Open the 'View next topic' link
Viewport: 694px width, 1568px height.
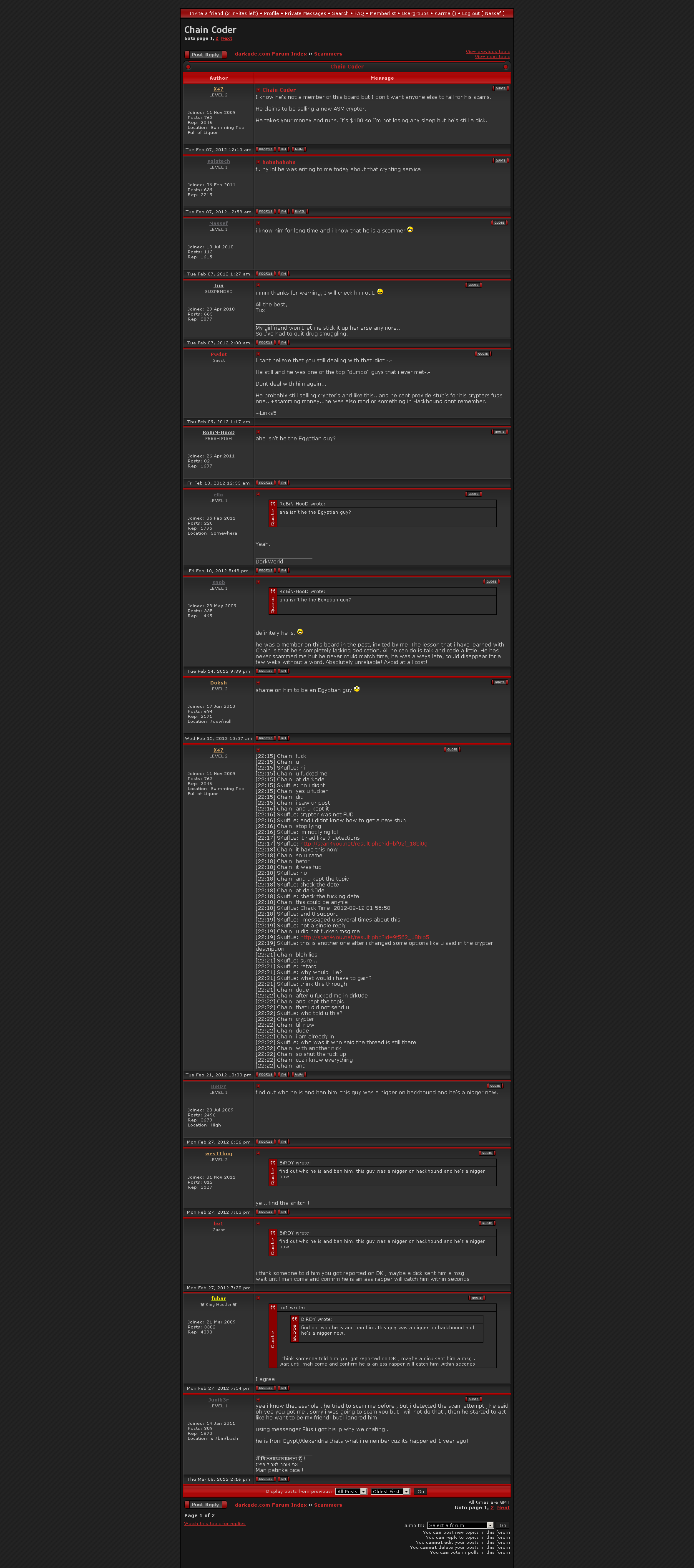(492, 57)
